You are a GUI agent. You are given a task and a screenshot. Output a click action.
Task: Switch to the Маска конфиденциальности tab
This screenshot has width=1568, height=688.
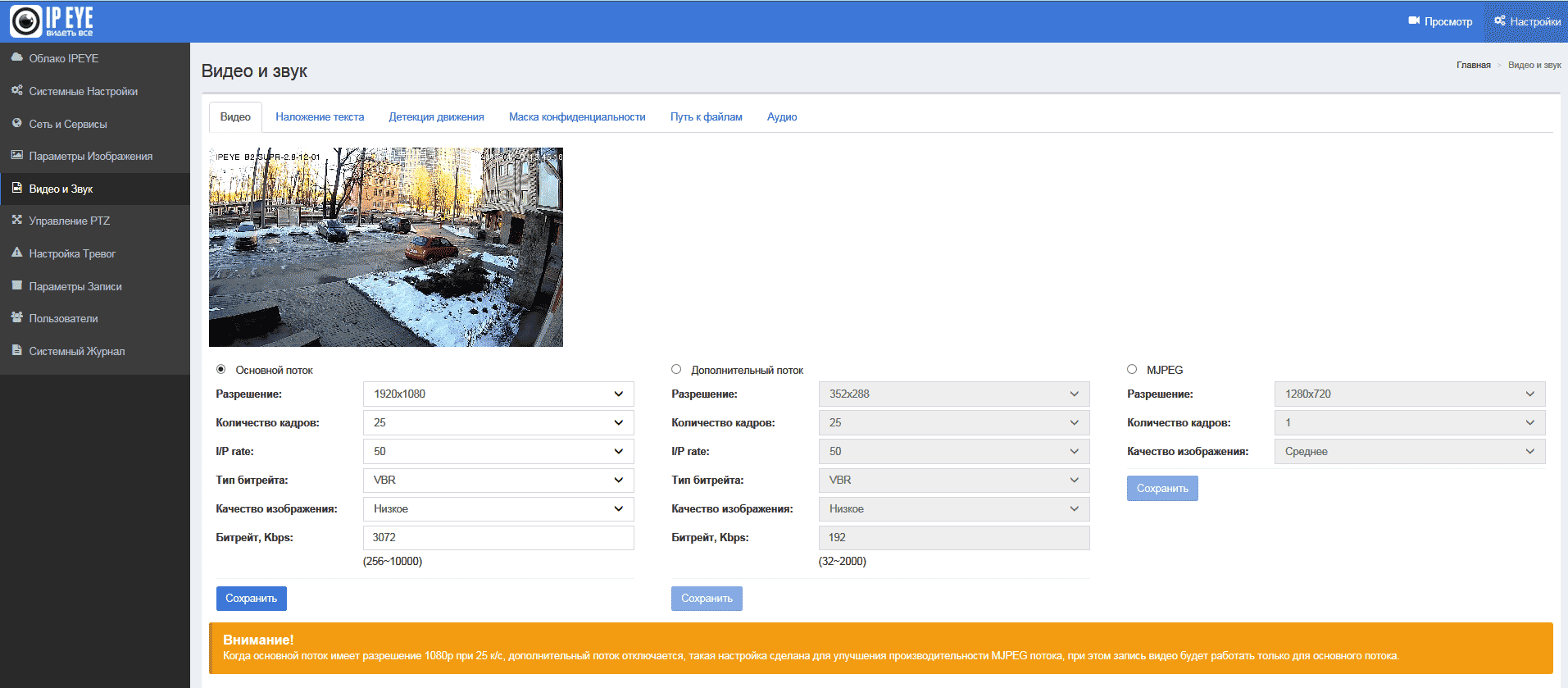577,117
